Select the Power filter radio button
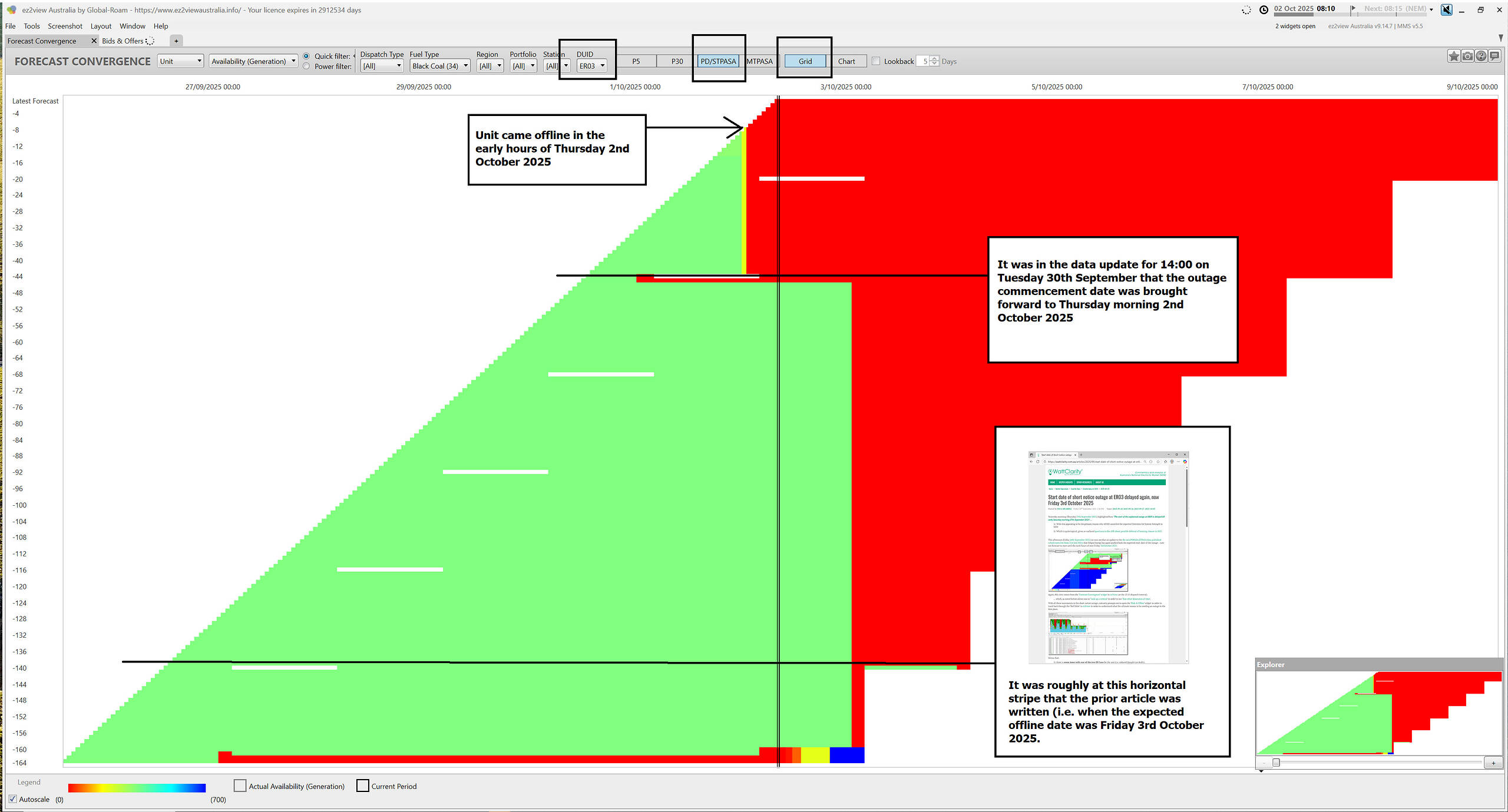Screen dimensions: 1508x812 coord(306,67)
